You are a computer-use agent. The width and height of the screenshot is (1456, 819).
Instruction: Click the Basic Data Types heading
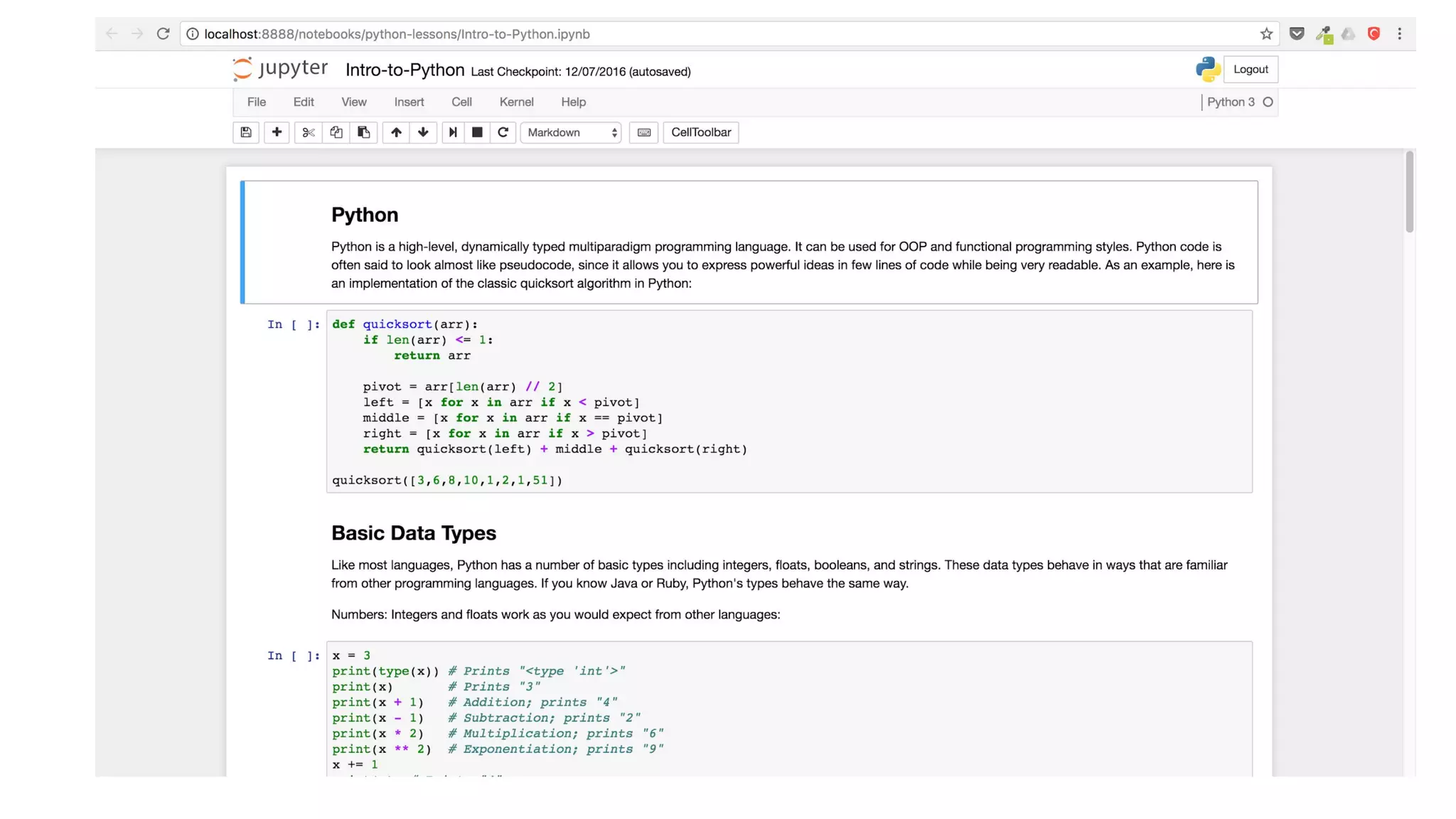pyautogui.click(x=414, y=533)
